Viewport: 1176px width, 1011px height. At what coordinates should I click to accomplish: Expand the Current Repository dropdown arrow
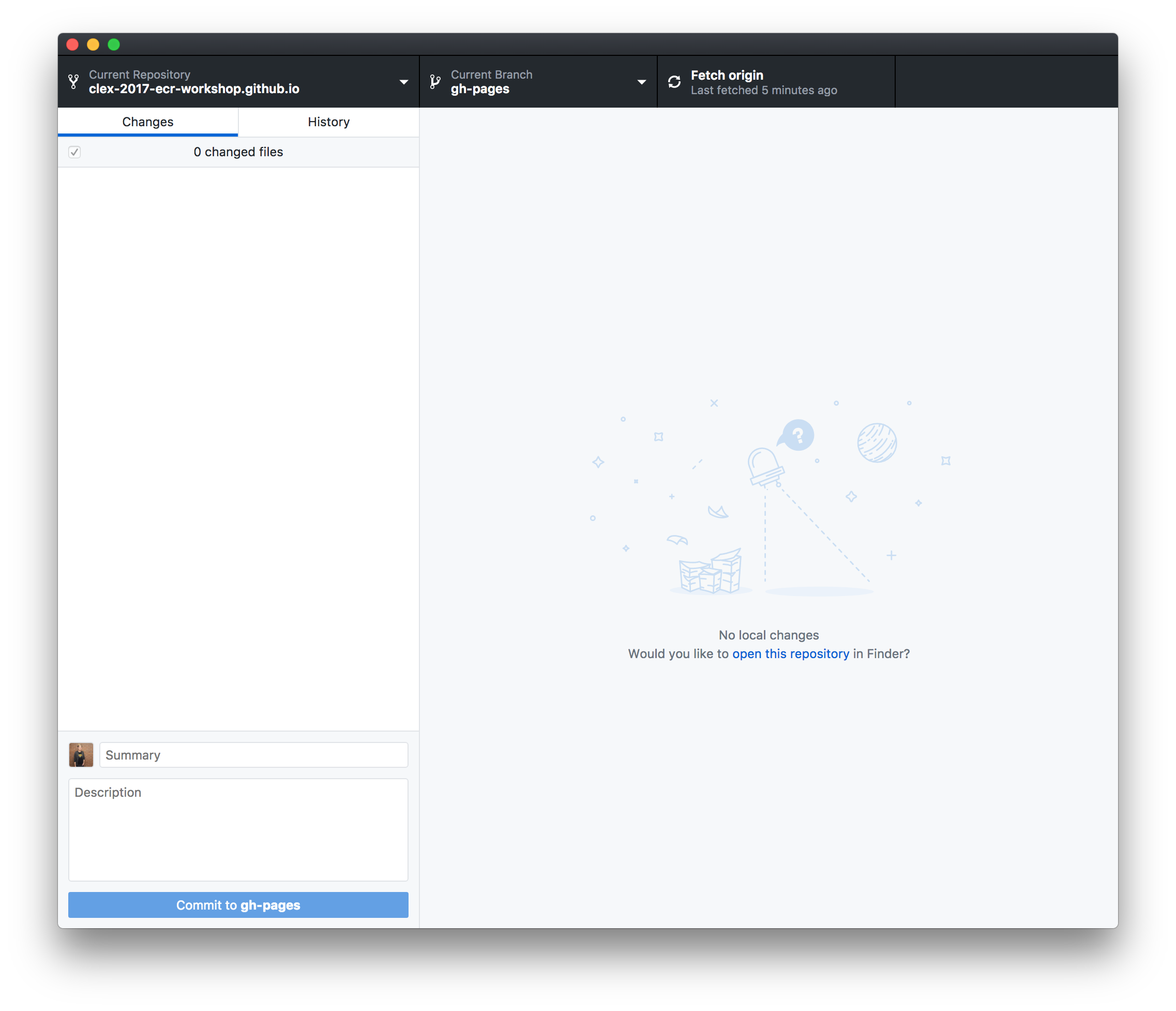(403, 82)
